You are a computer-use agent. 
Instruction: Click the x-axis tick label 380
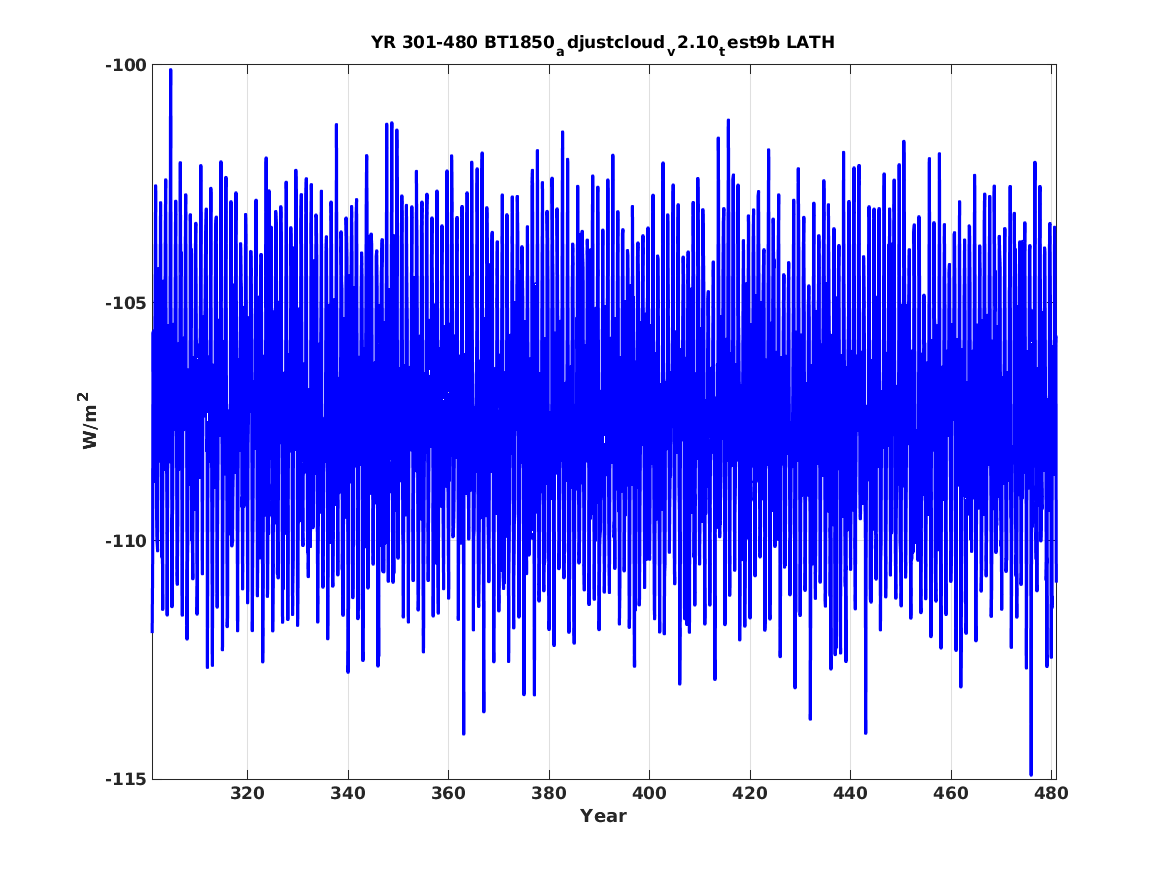point(549,793)
